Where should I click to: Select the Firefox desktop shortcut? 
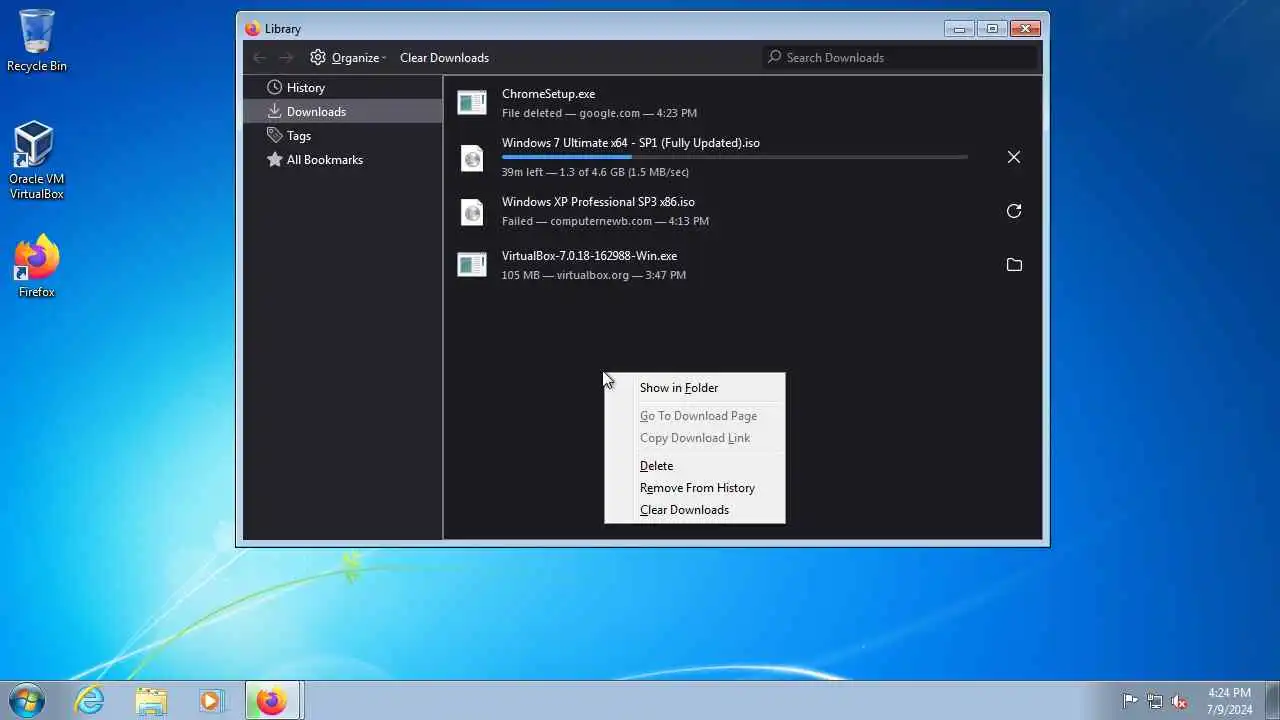37,266
